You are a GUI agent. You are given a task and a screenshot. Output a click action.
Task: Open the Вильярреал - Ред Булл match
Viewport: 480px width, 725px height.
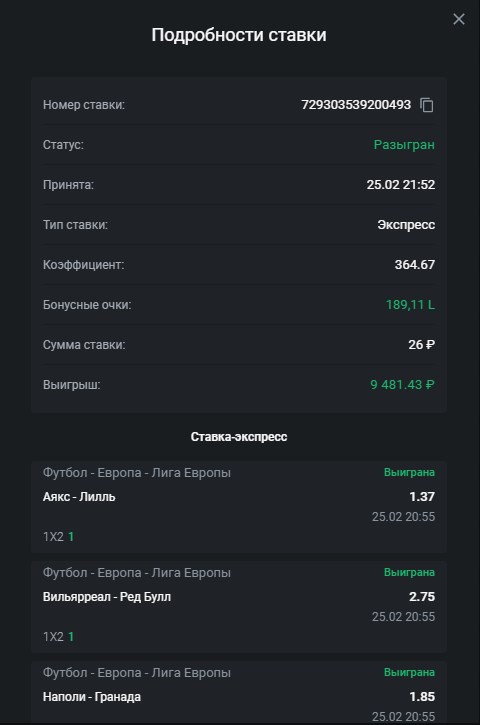pos(107,597)
